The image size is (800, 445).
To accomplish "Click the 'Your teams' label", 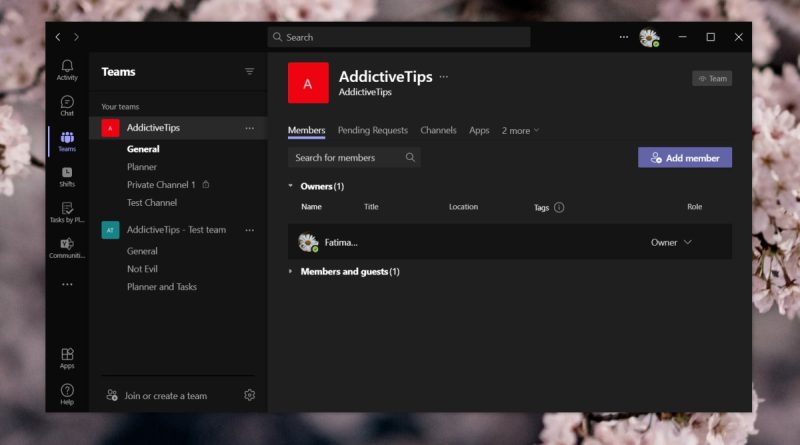I will pos(120,107).
